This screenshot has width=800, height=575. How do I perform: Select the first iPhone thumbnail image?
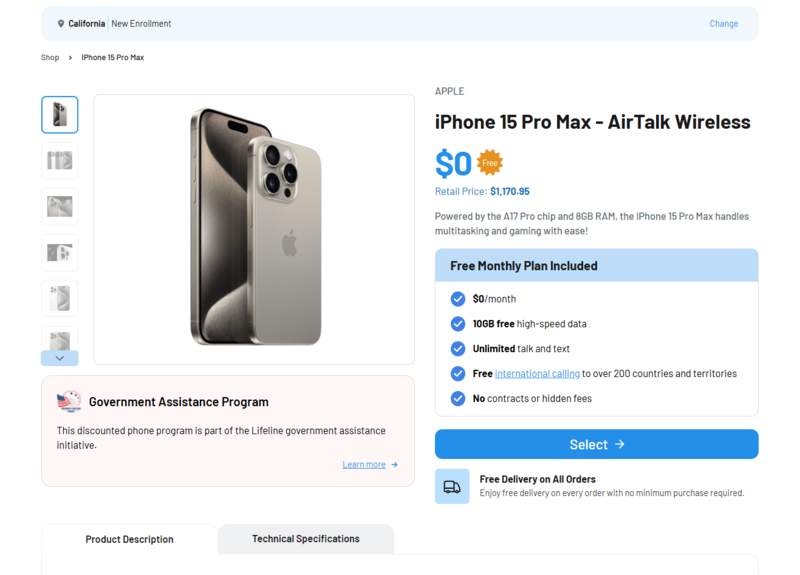pyautogui.click(x=60, y=115)
